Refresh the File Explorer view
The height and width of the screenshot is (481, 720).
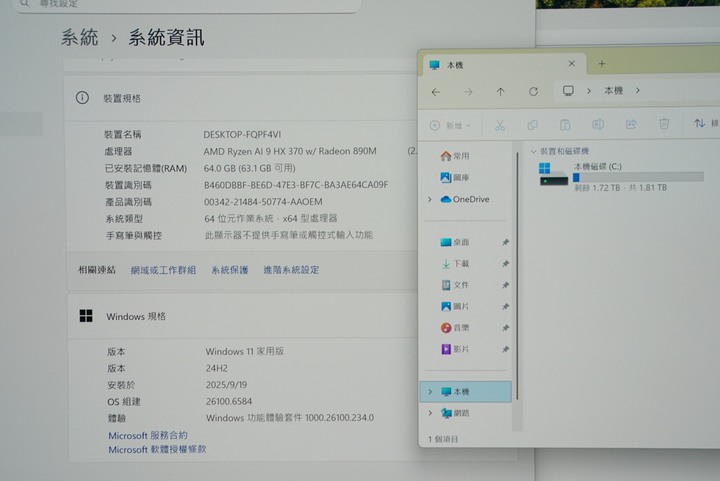[x=533, y=91]
